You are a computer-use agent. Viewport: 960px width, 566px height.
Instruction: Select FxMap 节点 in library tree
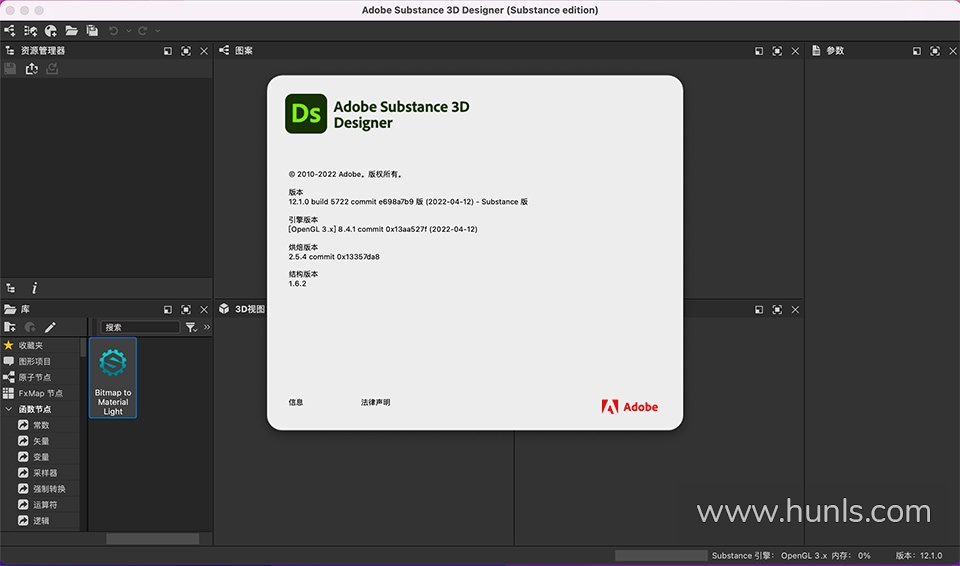coord(40,393)
